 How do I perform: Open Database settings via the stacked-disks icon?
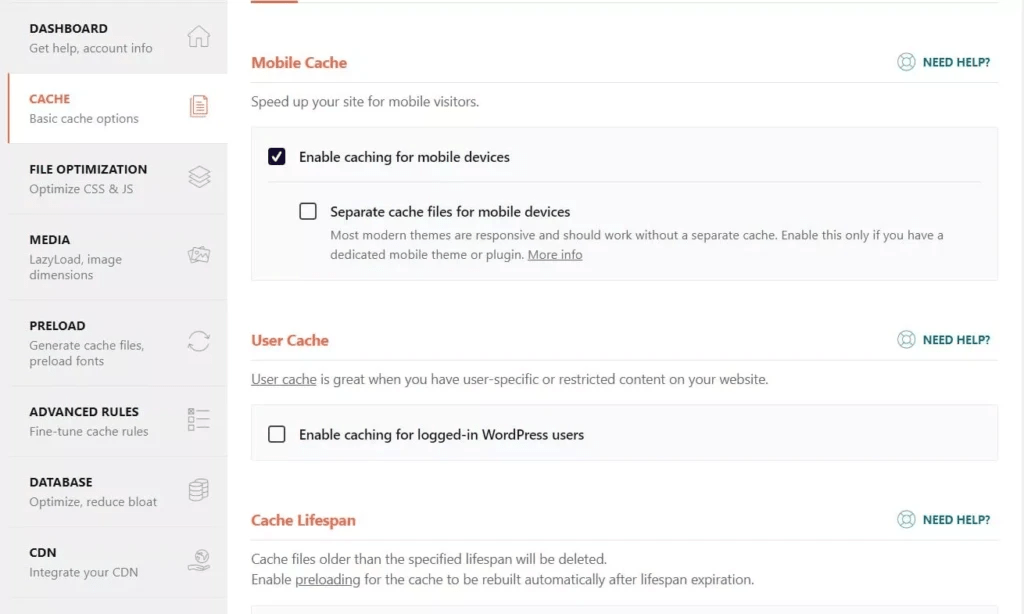(x=199, y=490)
